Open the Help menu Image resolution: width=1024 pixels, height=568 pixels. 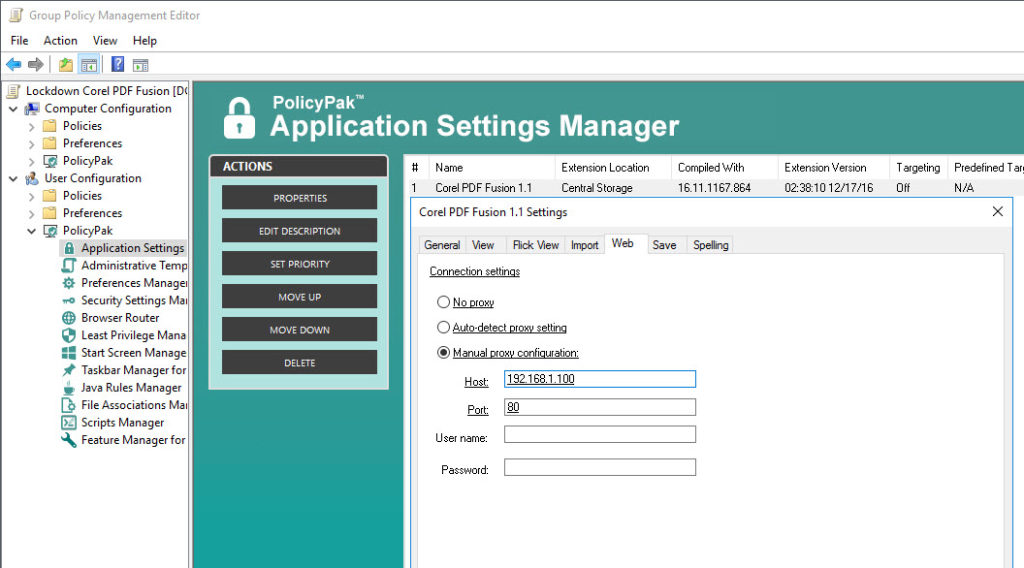(x=144, y=40)
